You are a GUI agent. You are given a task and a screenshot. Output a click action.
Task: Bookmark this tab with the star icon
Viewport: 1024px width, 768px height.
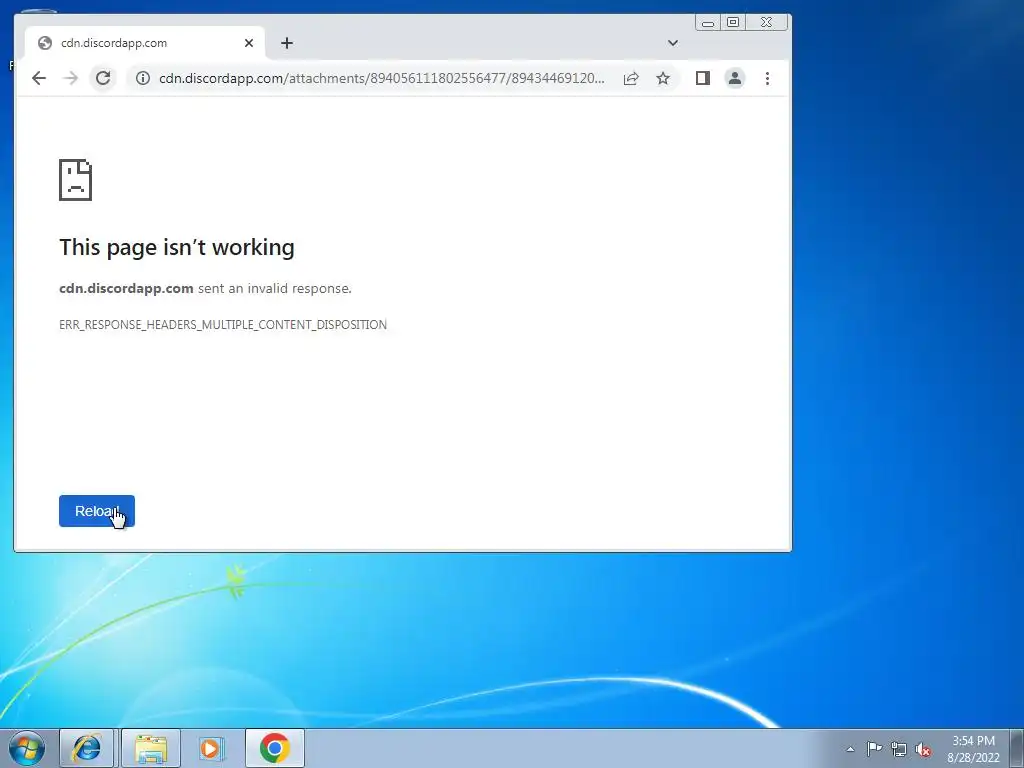click(663, 78)
